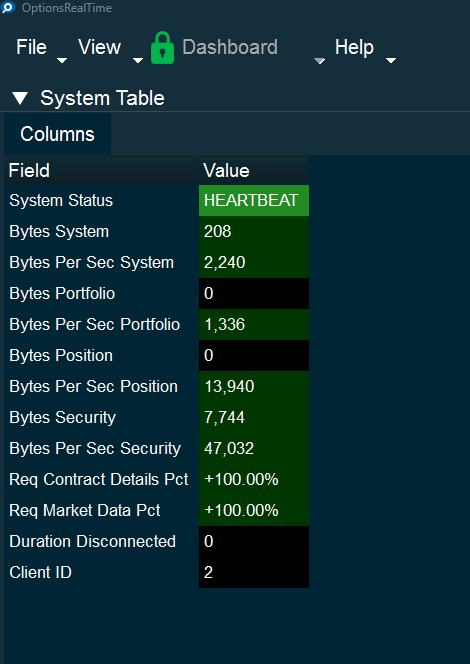This screenshot has height=664, width=470.
Task: Select the Bytes Position field label
Action: (x=61, y=355)
